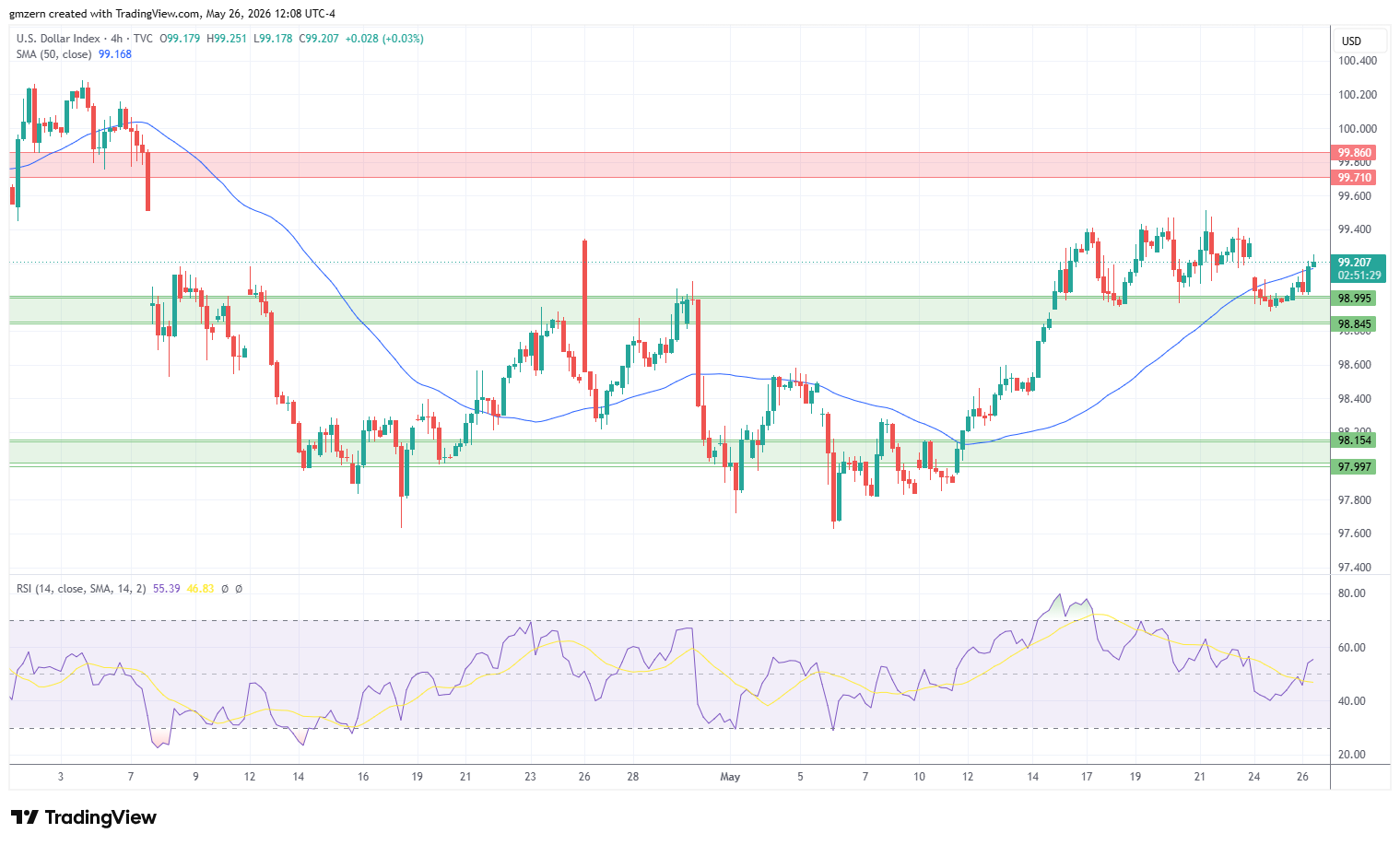This screenshot has height=845, width=1400.
Task: Click the RSI (14, close, SMA, 14, 2) legend
Action: pos(81,588)
